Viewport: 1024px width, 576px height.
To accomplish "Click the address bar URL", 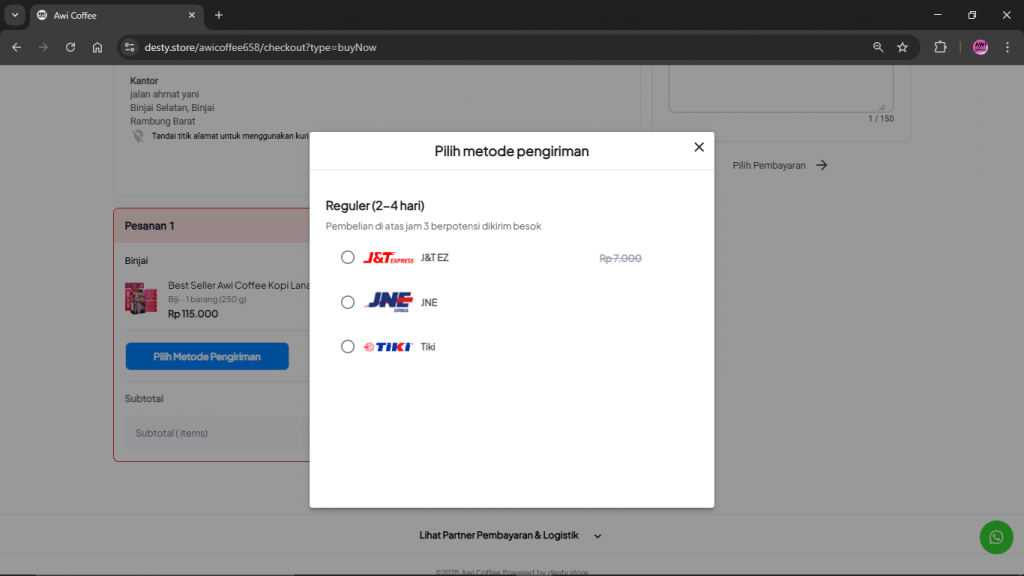I will 260,47.
